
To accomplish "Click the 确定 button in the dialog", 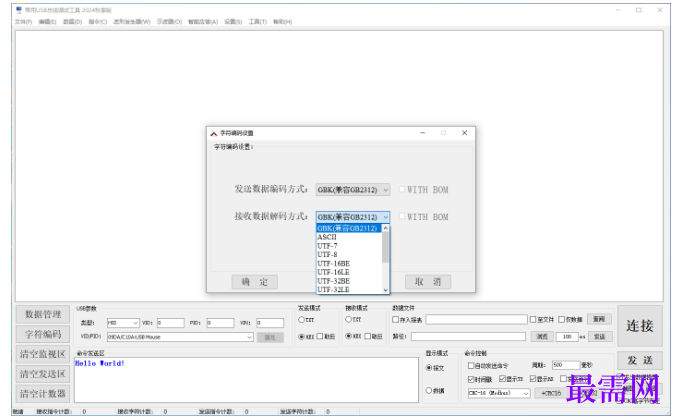I will [x=255, y=282].
